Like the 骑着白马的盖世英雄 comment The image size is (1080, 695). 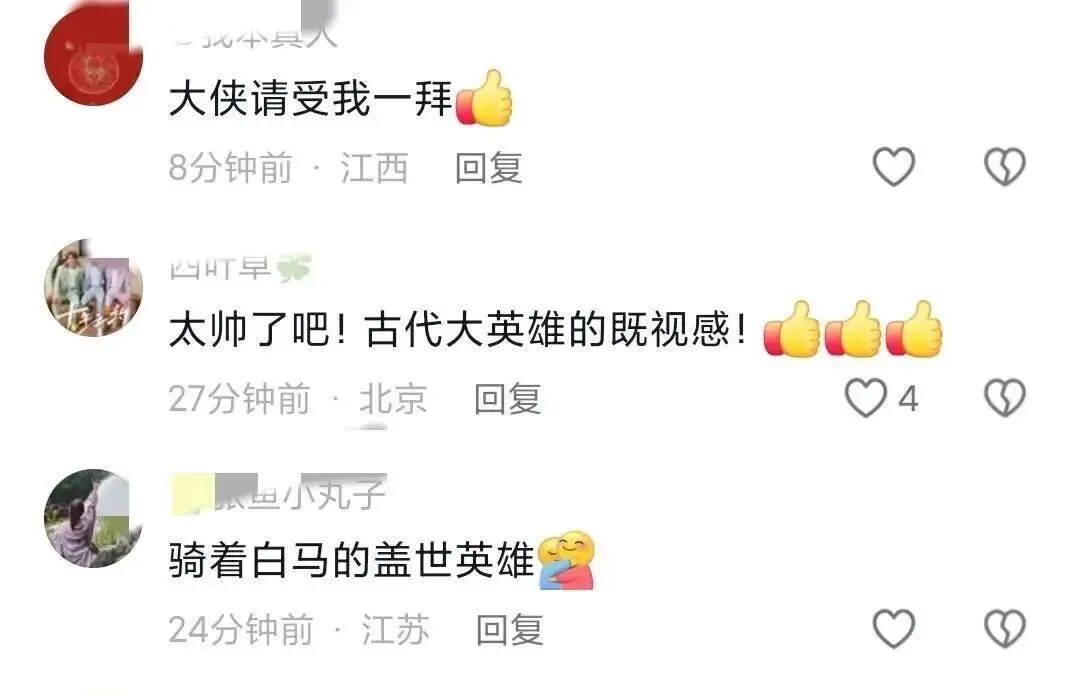click(893, 628)
